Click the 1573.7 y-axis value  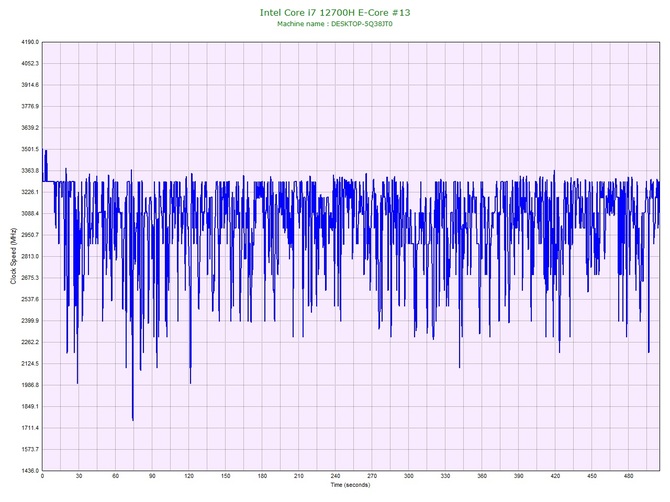point(30,449)
